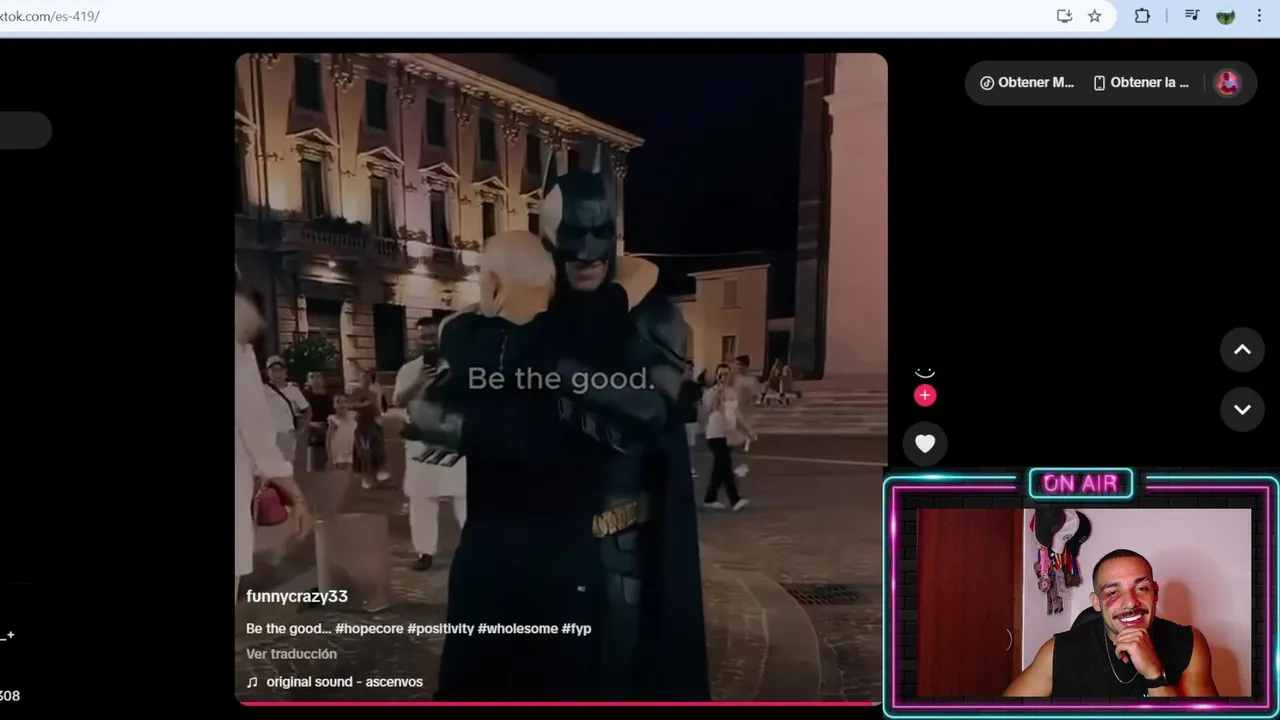
Task: Go to next video with down arrow
Action: click(1242, 409)
